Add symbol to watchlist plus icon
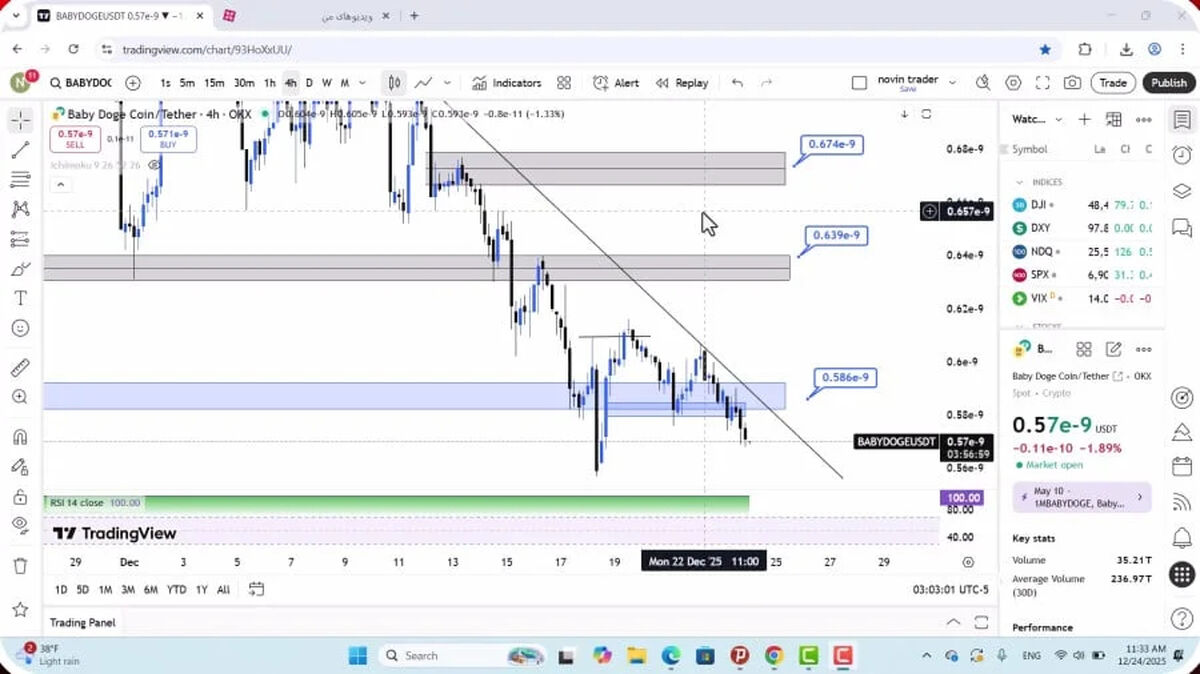 coord(1084,119)
